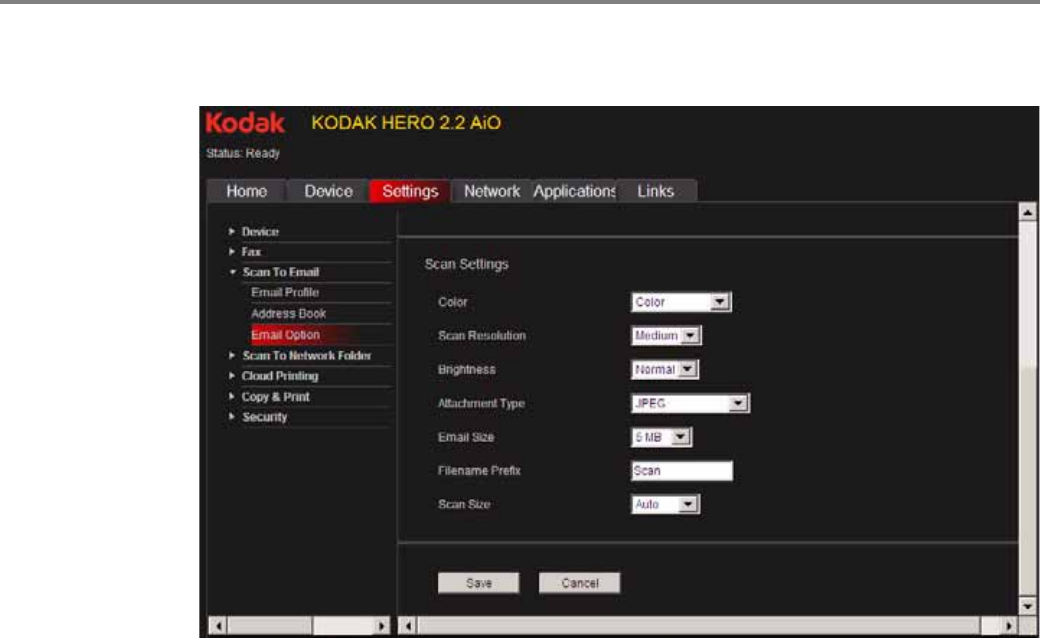Click the sidebar horizontal scrollbar left arrow
1040x638 pixels.
coord(218,625)
